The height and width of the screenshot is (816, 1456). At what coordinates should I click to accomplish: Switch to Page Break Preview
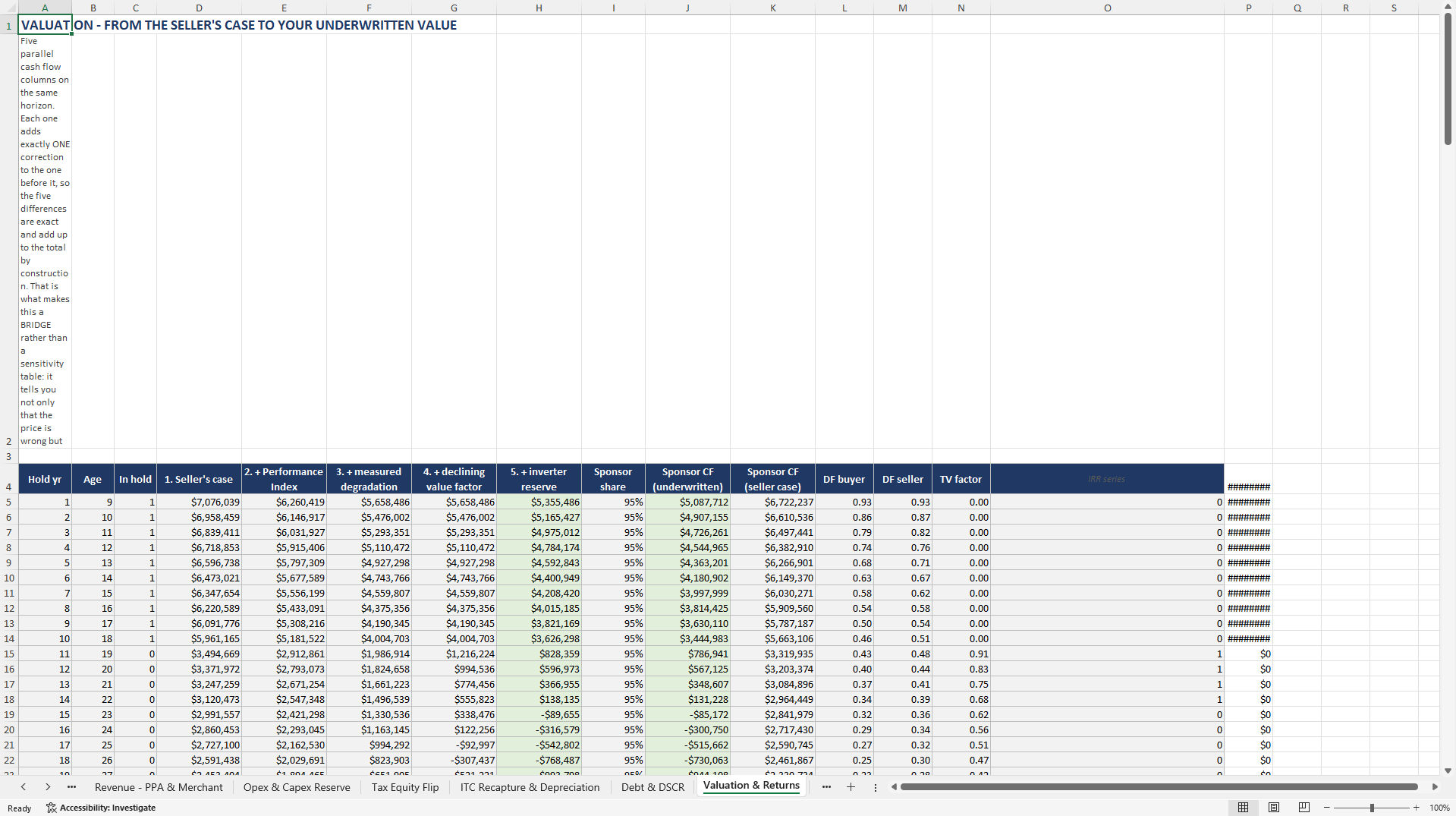(x=1304, y=808)
